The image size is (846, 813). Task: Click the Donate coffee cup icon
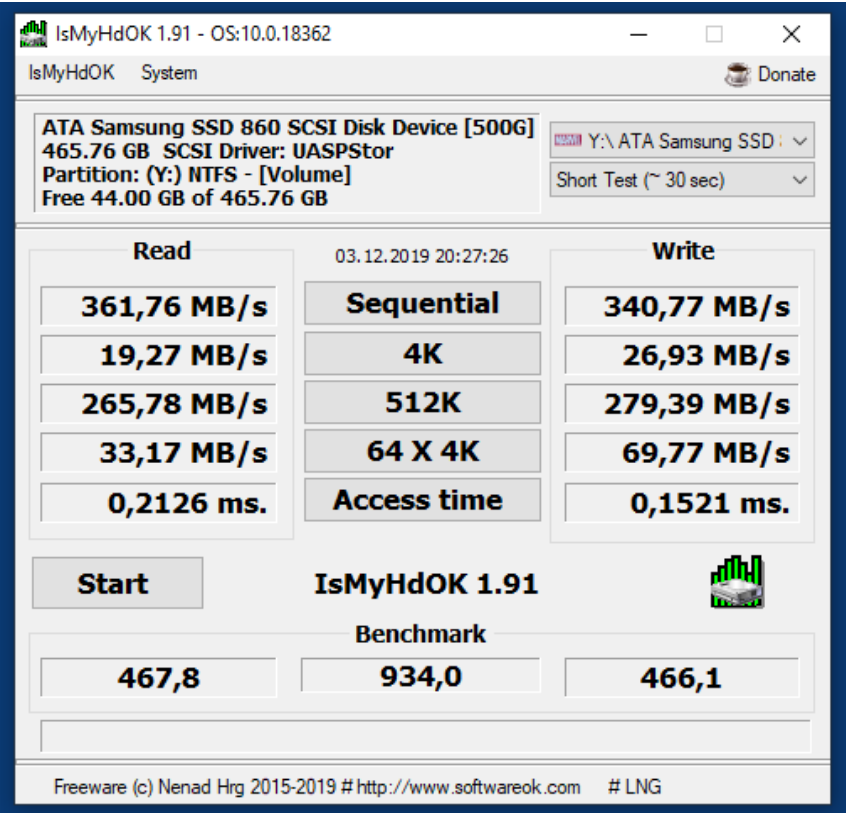[739, 74]
